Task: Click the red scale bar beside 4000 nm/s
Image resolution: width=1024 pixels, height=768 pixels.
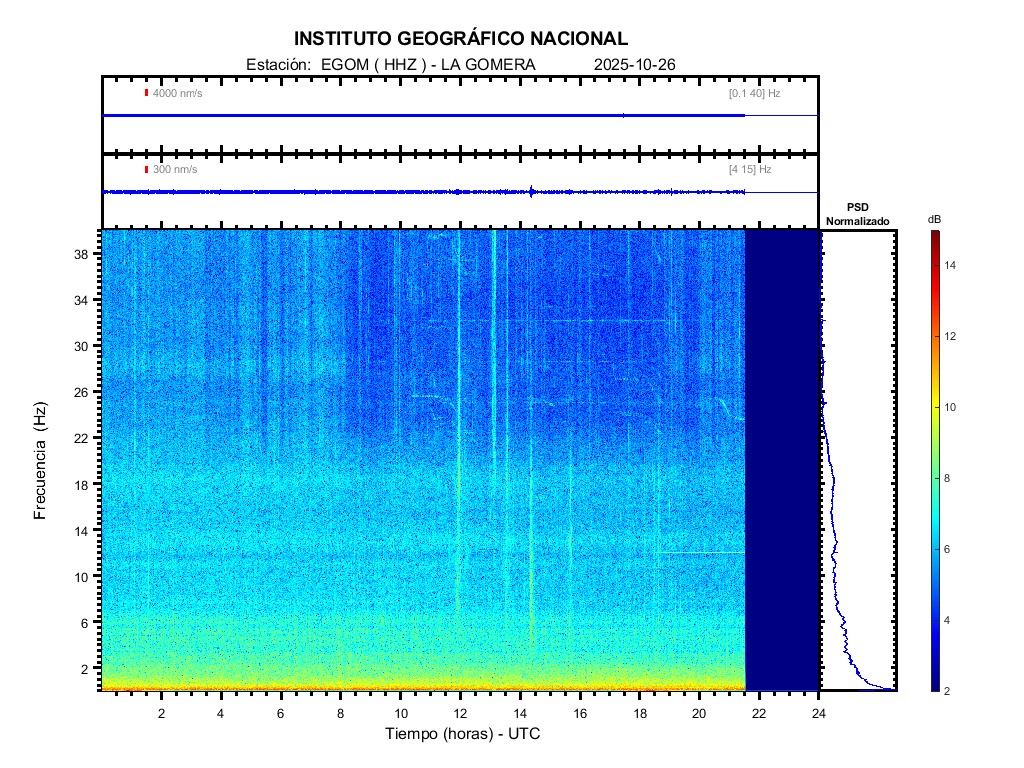Action: tap(146, 93)
